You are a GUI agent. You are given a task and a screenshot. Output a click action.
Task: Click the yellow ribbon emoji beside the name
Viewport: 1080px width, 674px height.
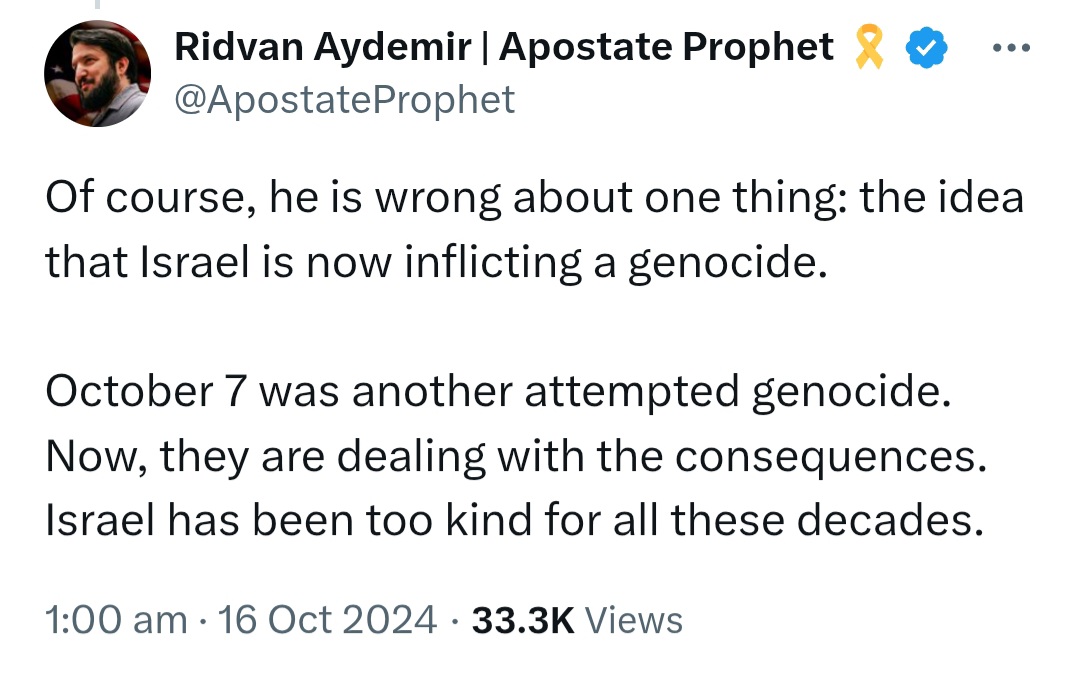point(869,47)
